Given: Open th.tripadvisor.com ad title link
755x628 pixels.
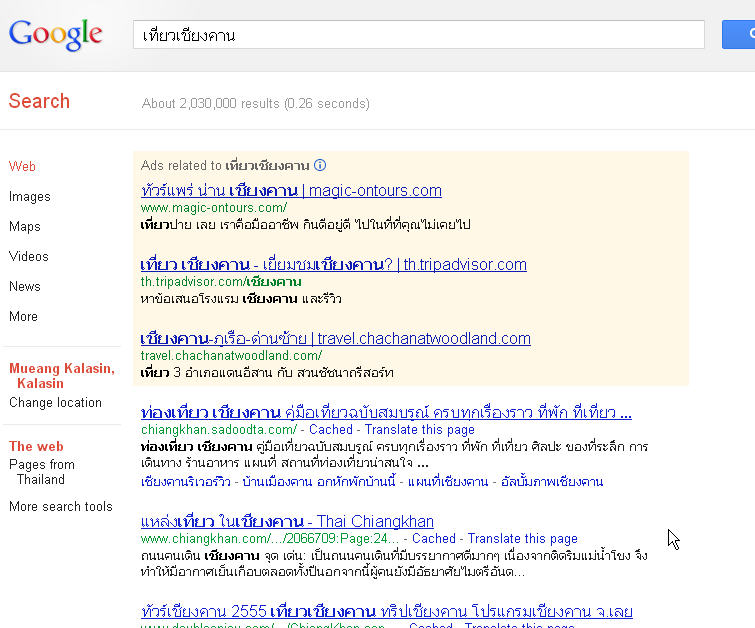Looking at the screenshot, I should (334, 264).
